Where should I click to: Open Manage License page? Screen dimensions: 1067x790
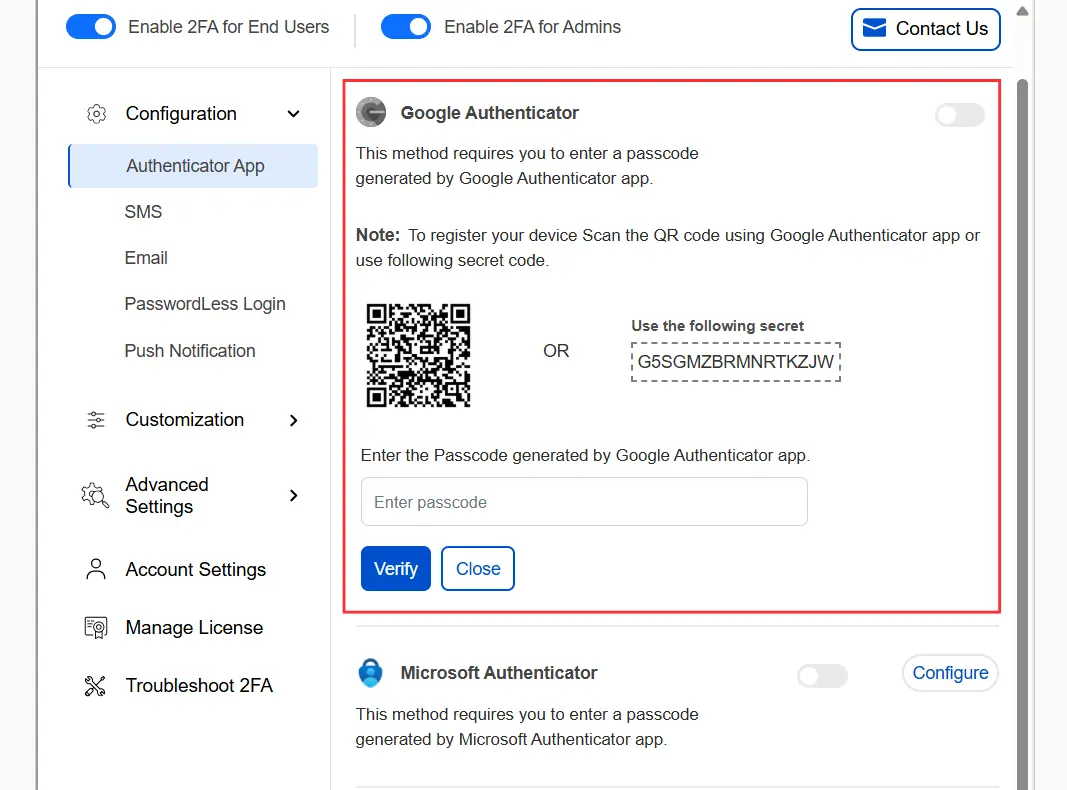coord(195,627)
